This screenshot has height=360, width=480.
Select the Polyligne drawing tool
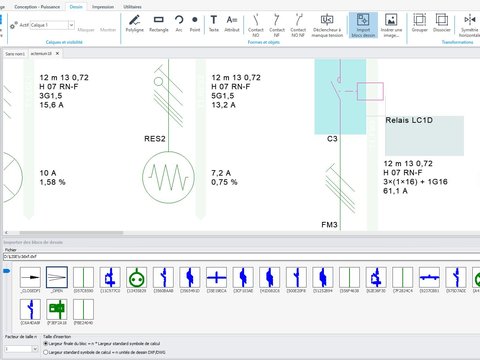point(134,24)
